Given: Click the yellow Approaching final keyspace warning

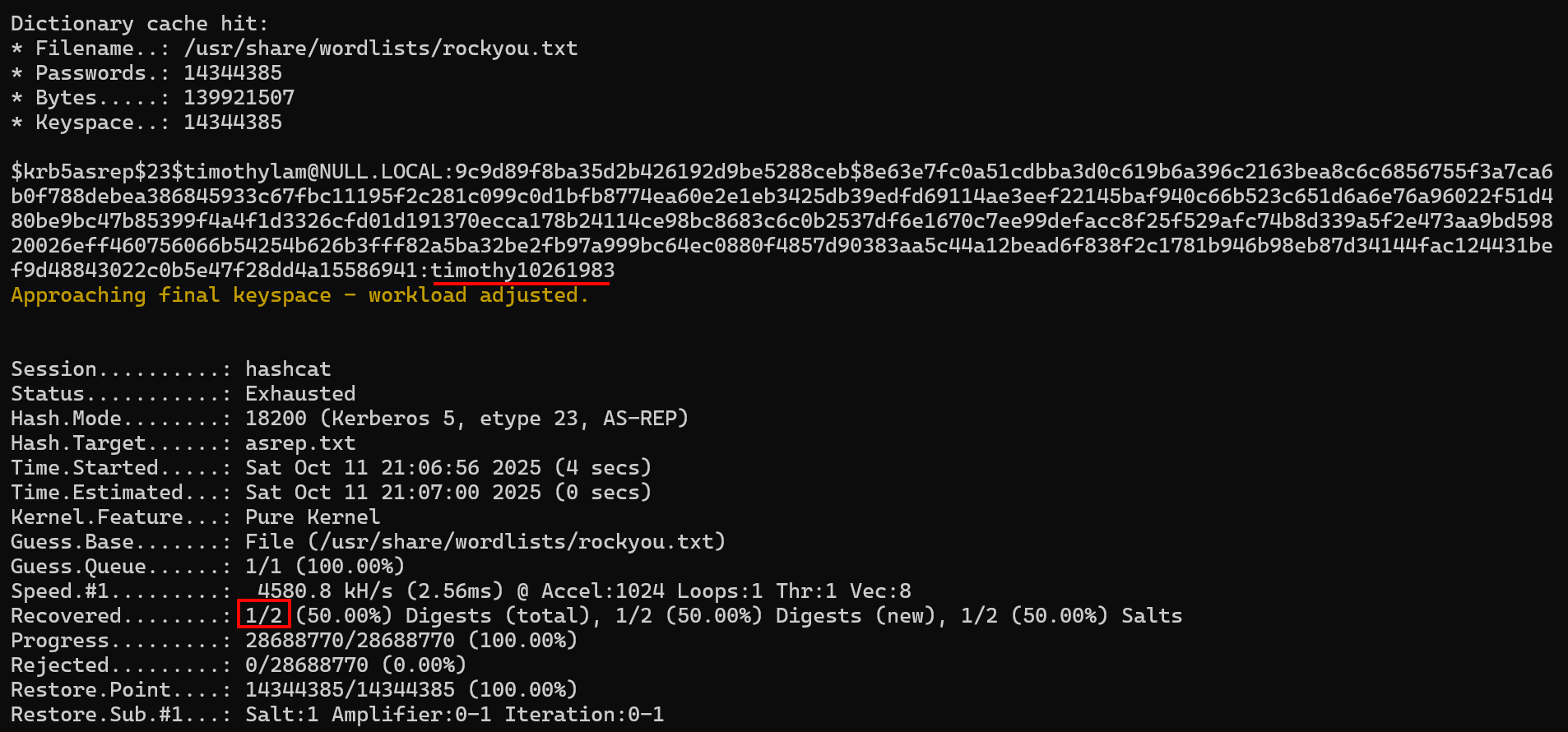Looking at the screenshot, I should (299, 295).
